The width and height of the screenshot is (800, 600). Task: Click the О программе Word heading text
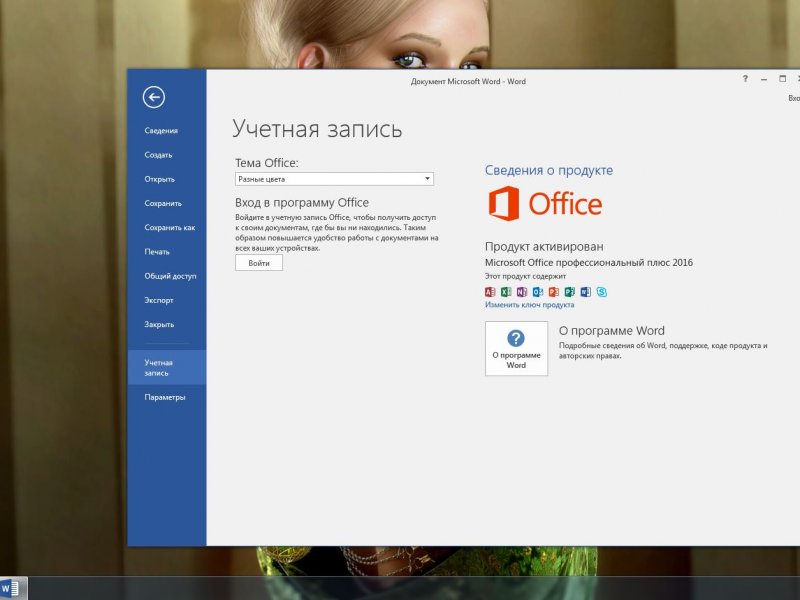click(x=612, y=331)
